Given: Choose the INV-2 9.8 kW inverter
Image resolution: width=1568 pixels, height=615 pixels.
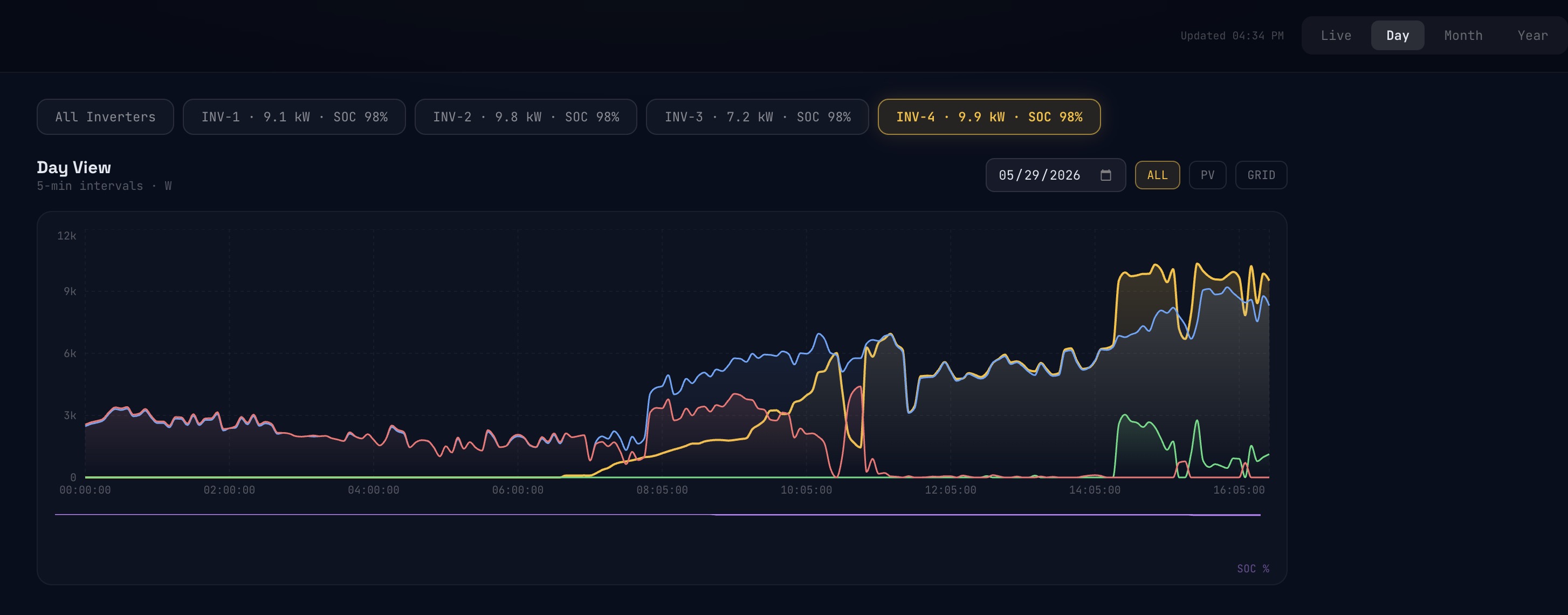Looking at the screenshot, I should 526,117.
